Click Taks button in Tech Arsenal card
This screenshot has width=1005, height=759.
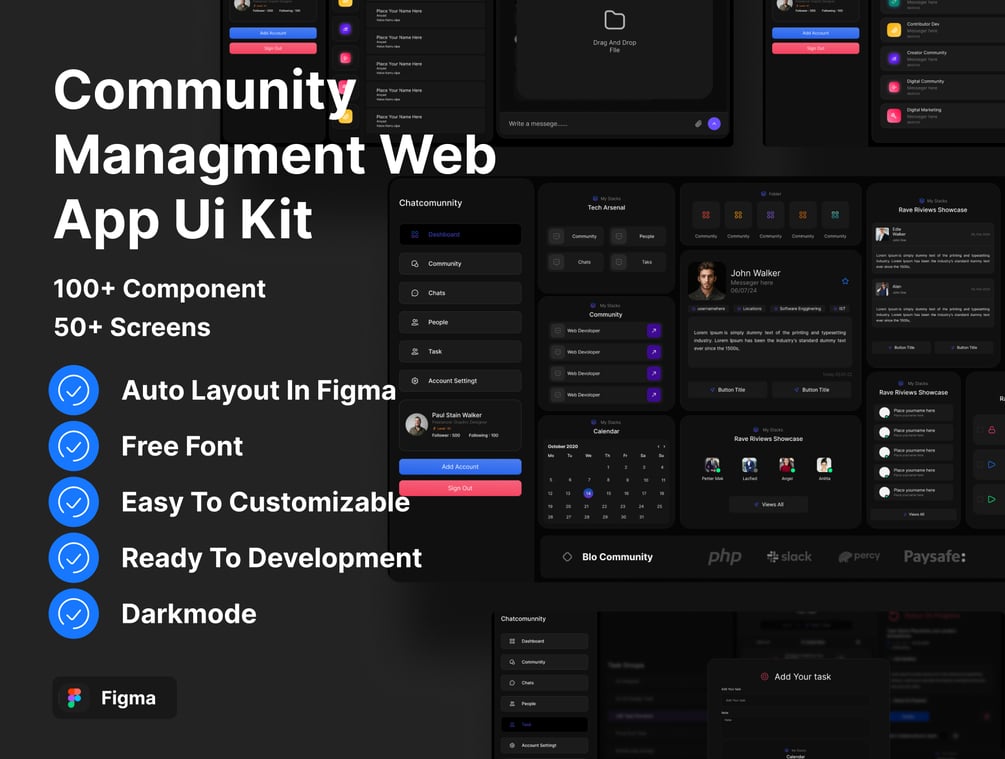click(x=637, y=262)
